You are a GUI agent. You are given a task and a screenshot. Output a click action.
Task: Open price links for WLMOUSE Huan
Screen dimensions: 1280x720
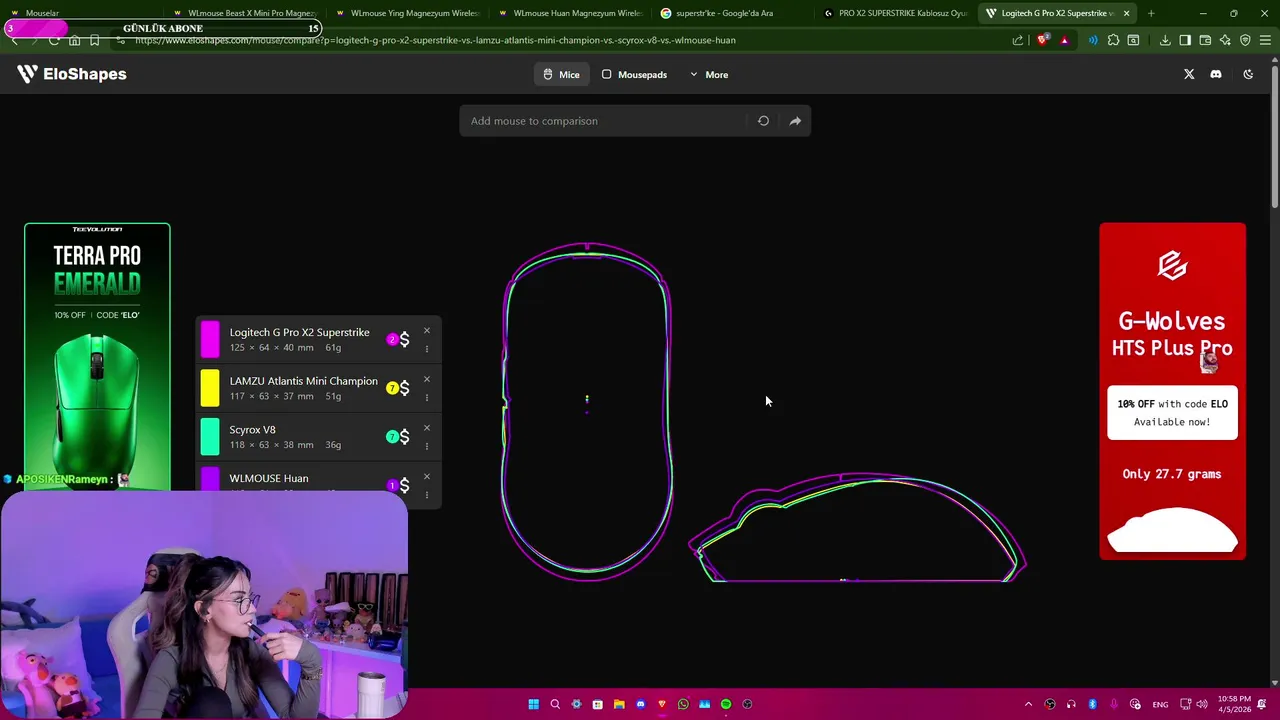point(398,485)
